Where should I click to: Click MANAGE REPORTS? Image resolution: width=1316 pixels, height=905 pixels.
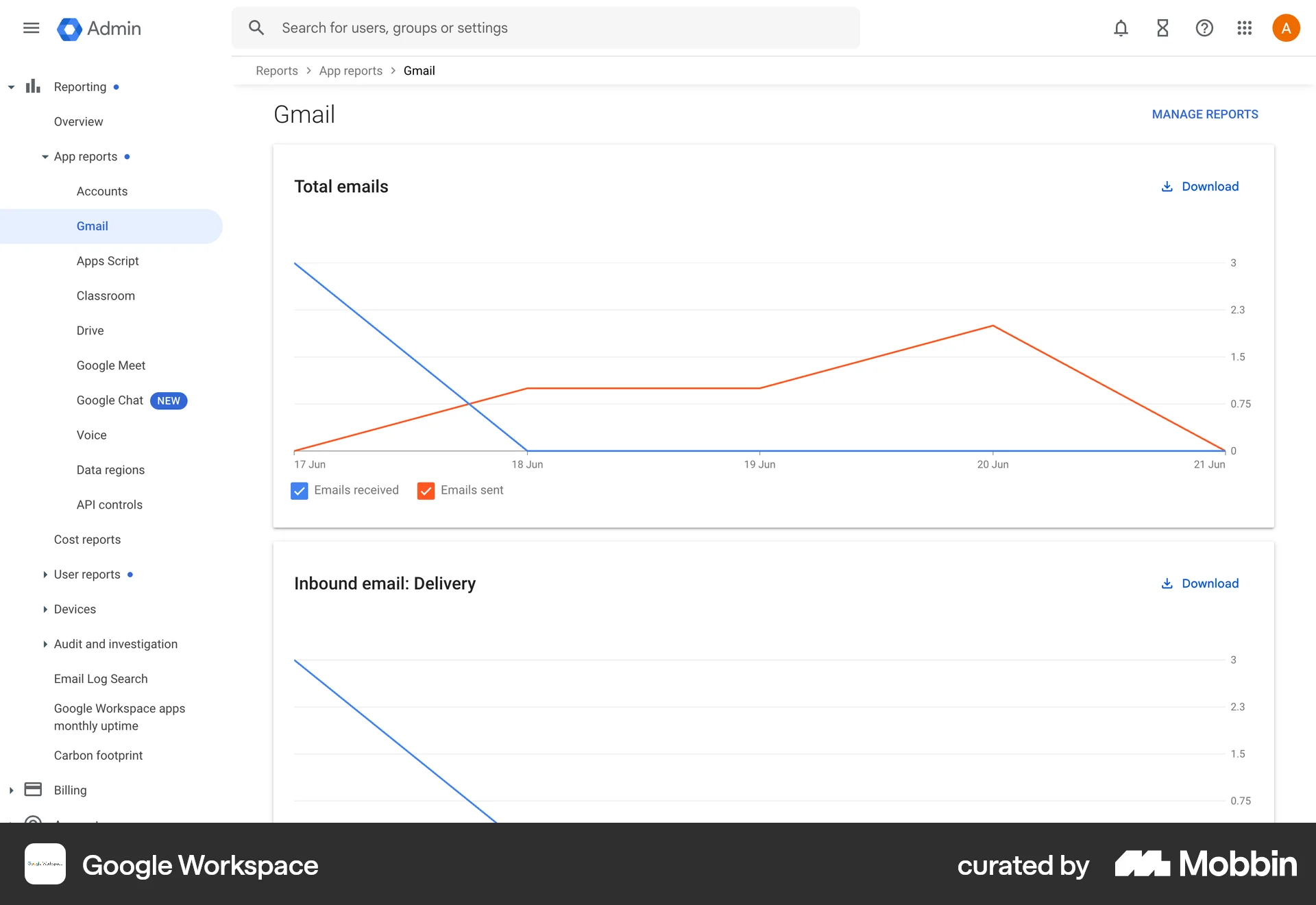tap(1205, 114)
